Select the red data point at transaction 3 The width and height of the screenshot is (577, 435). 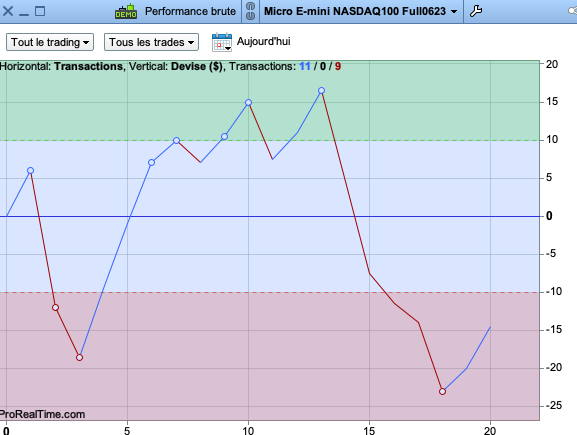79,357
